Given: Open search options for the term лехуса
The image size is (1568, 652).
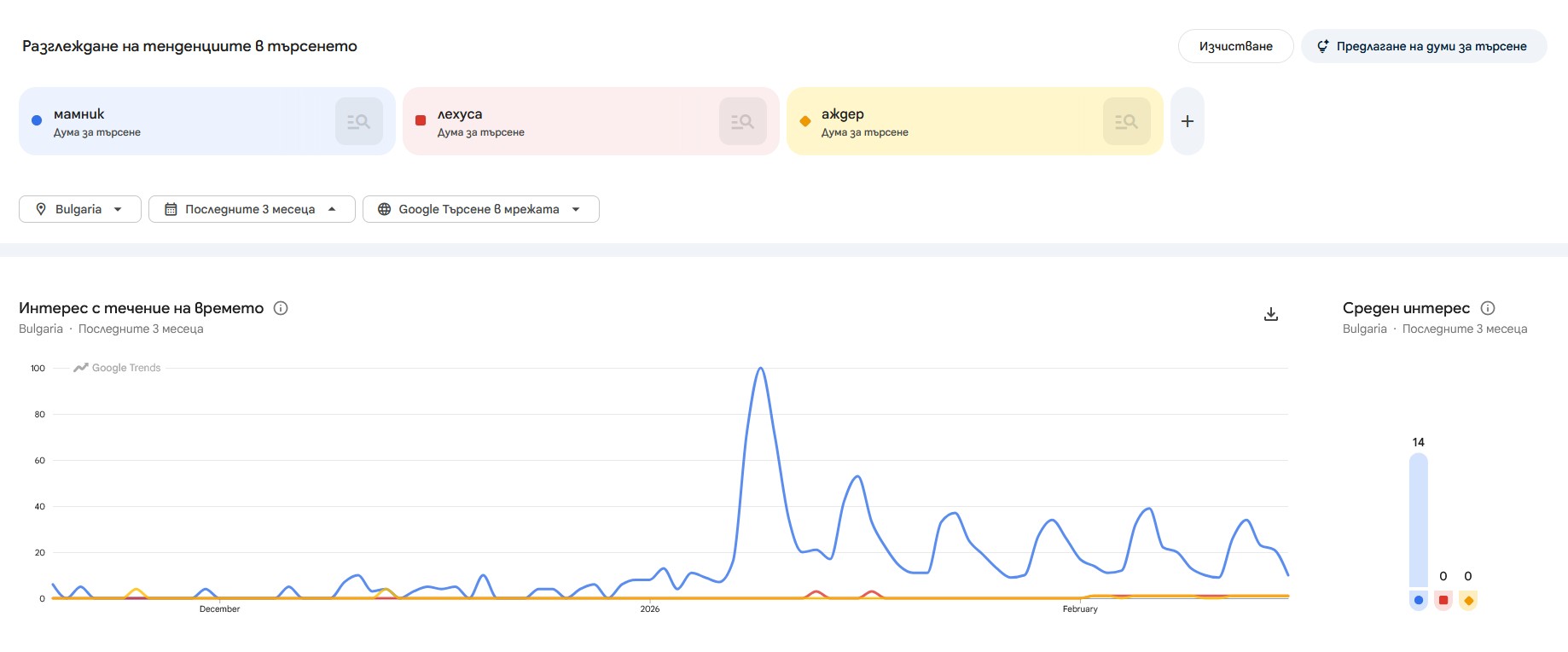Looking at the screenshot, I should coord(742,120).
